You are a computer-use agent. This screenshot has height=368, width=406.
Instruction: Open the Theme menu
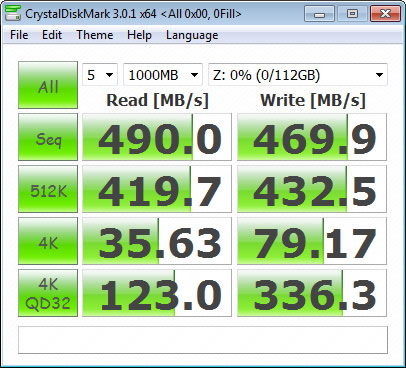[x=95, y=35]
